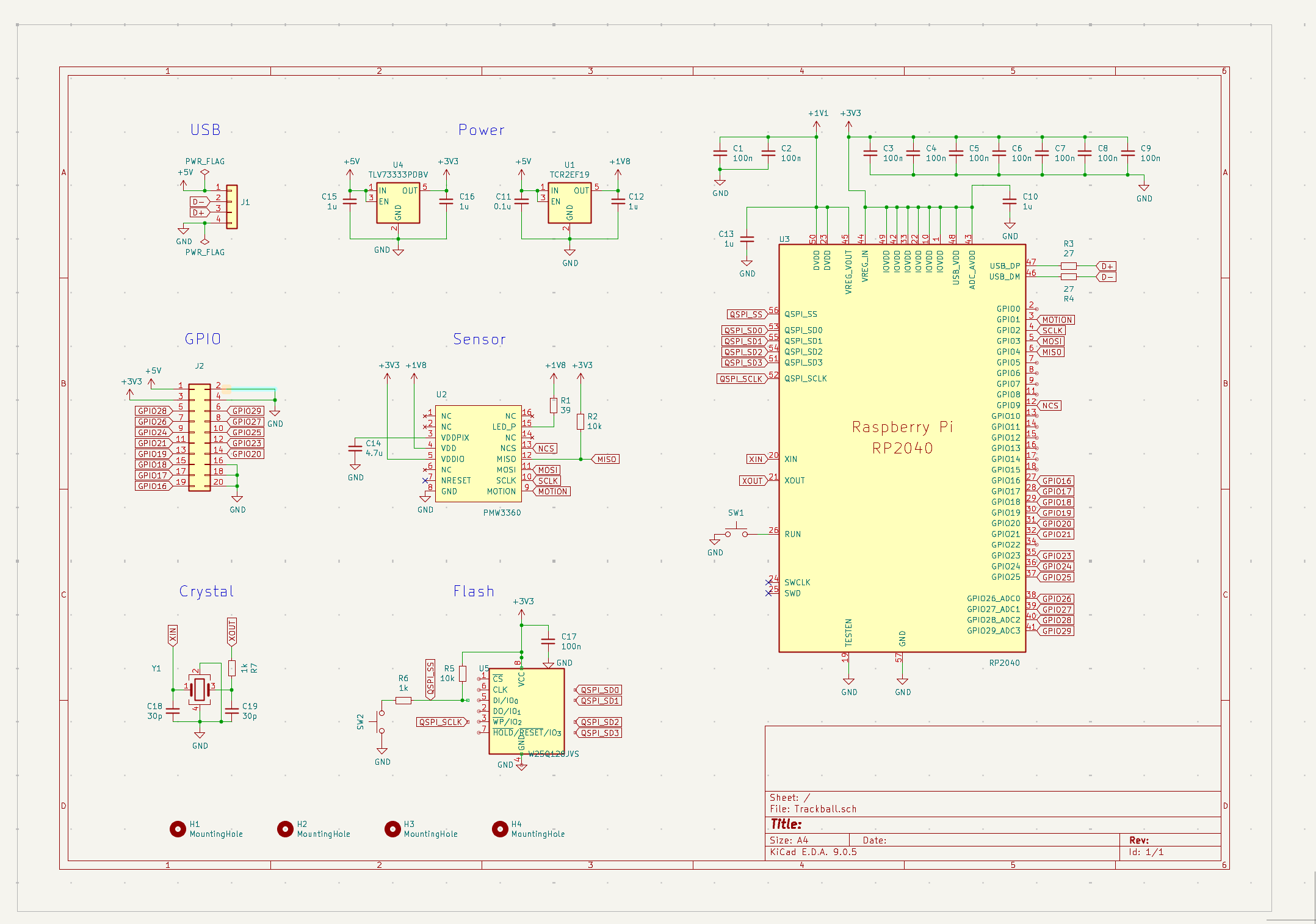Click the PMW3360 sensor chip body
This screenshot has height=924, width=1316.
coord(479,454)
